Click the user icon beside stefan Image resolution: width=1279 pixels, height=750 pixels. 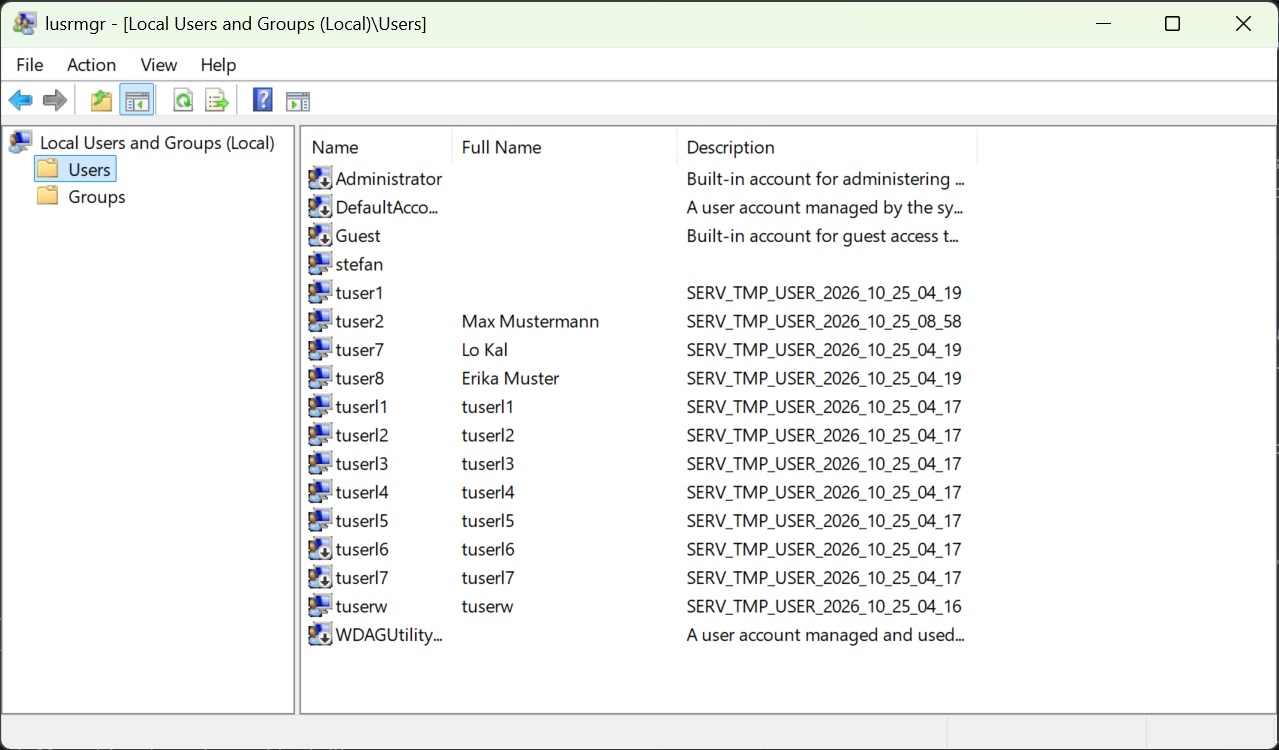point(320,264)
